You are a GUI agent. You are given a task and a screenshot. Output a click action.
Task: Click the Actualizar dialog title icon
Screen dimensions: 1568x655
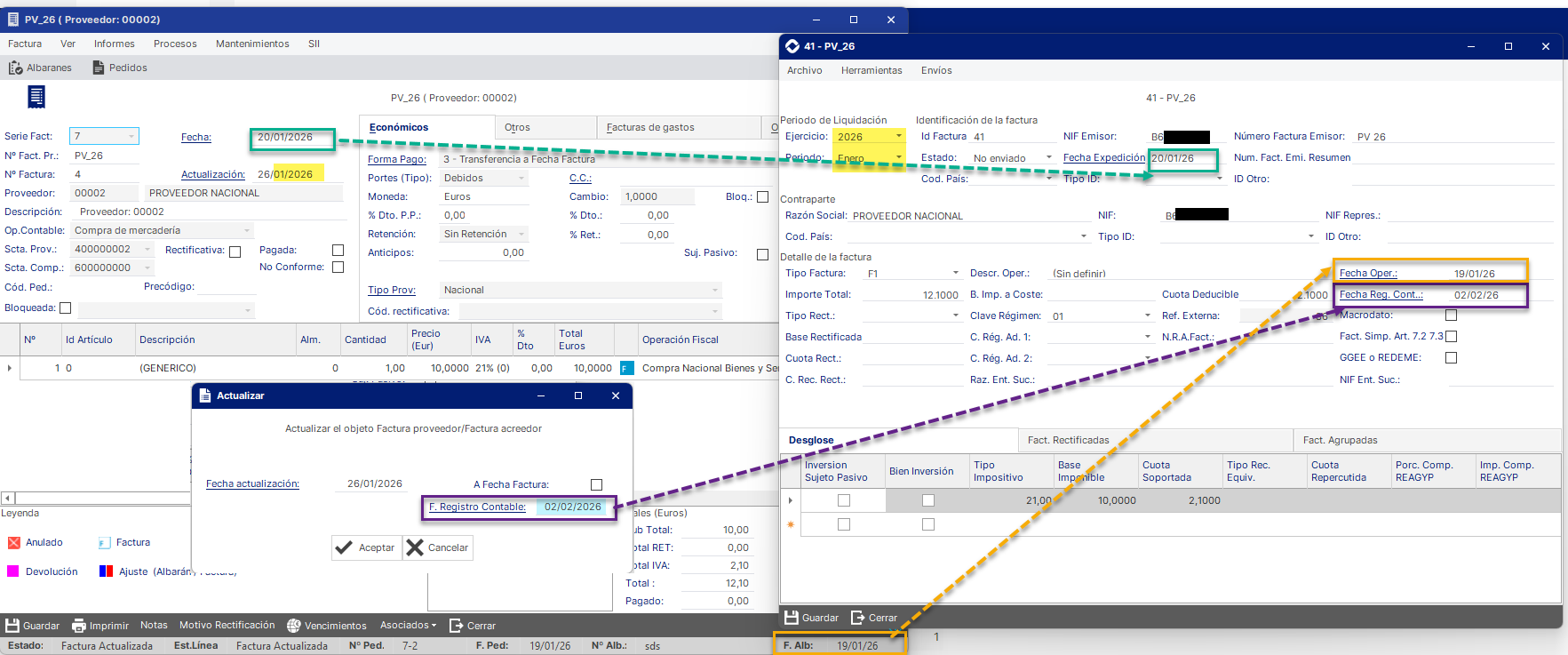tap(204, 395)
